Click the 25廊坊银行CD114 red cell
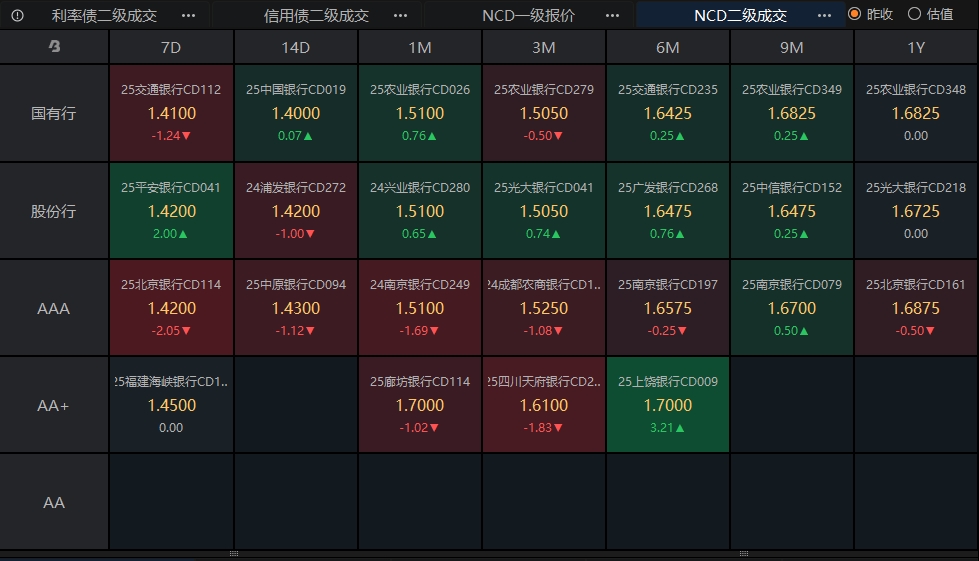979x561 pixels. pyautogui.click(x=419, y=405)
